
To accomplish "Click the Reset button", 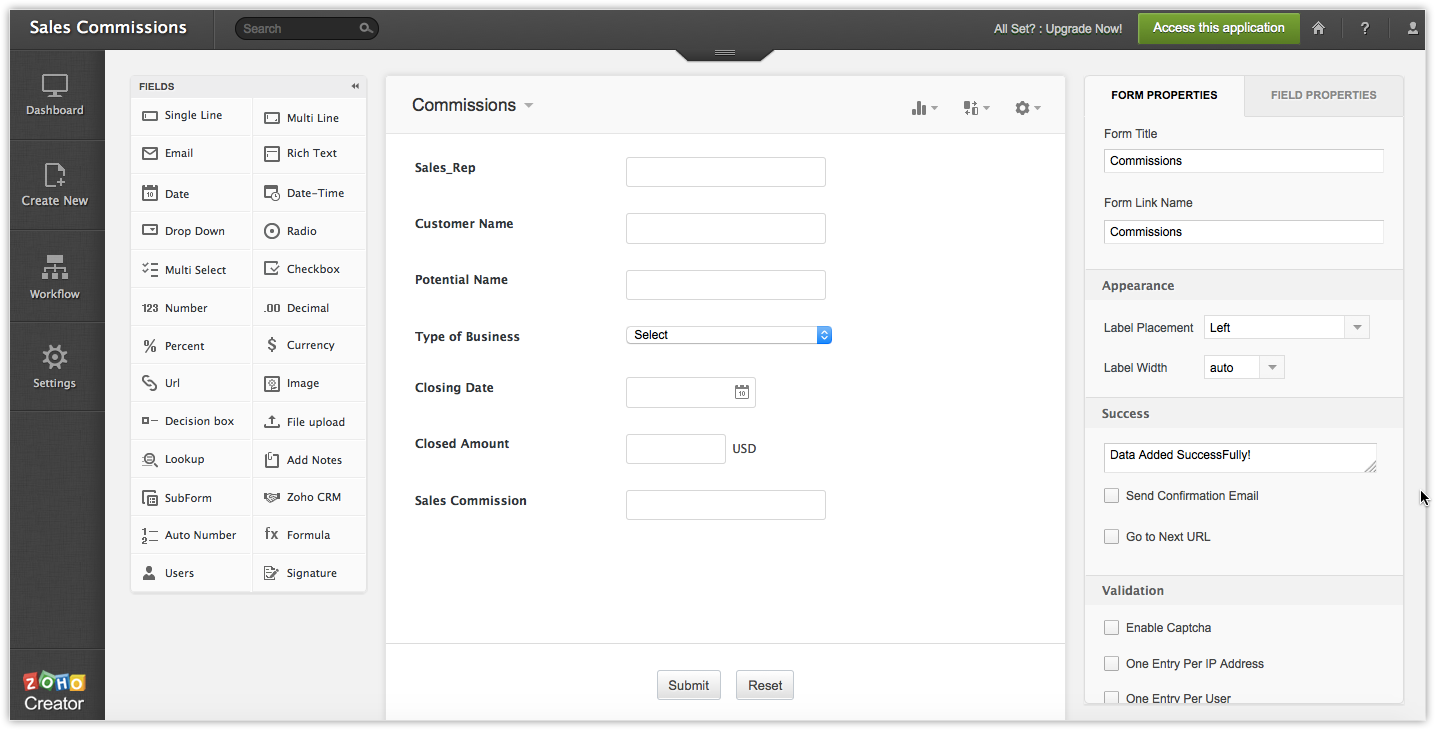I will (x=765, y=685).
